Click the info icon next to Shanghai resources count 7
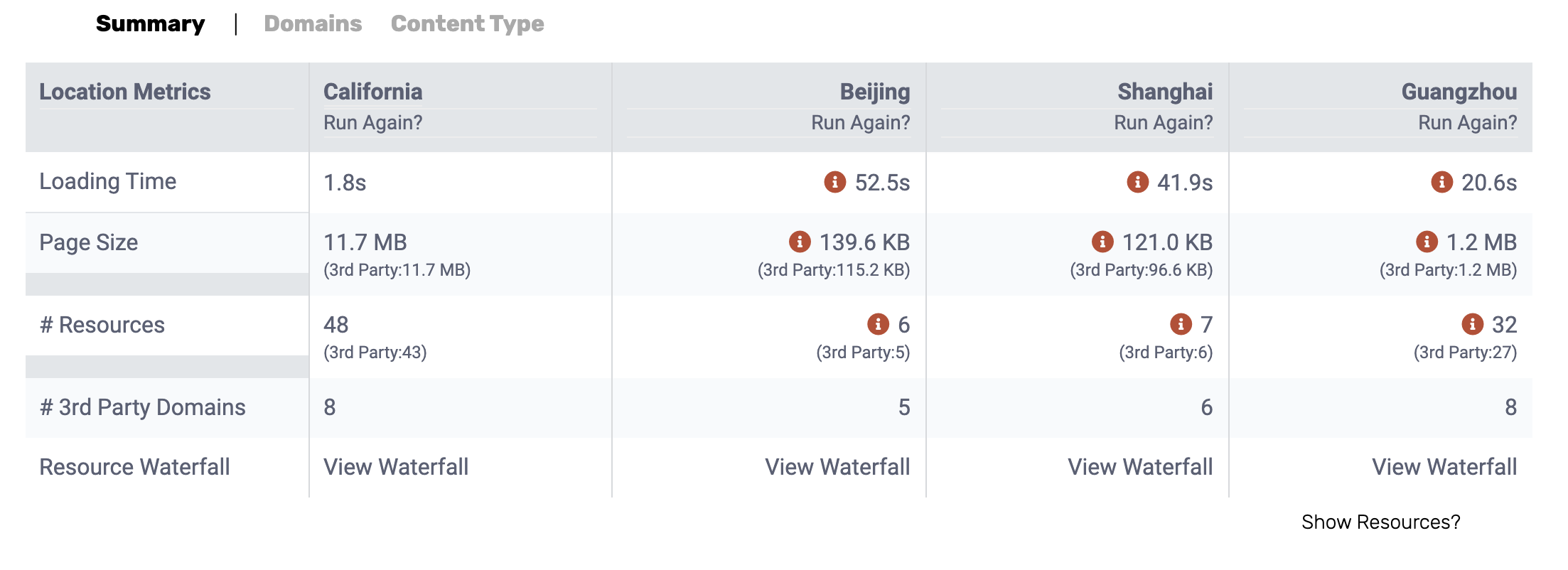This screenshot has height=570, width=1568. pos(1181,324)
